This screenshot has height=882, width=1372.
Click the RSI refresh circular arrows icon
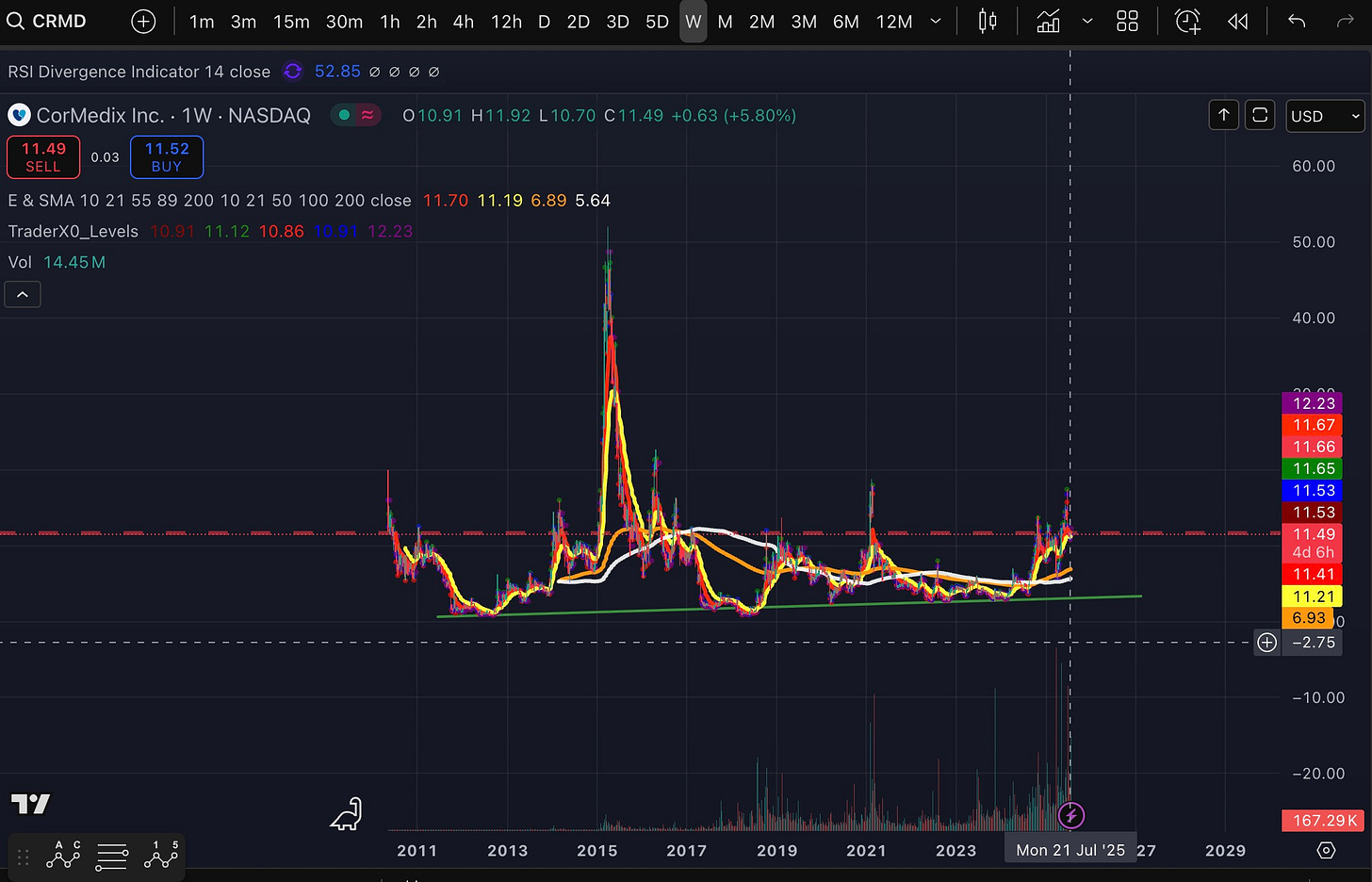pyautogui.click(x=293, y=72)
